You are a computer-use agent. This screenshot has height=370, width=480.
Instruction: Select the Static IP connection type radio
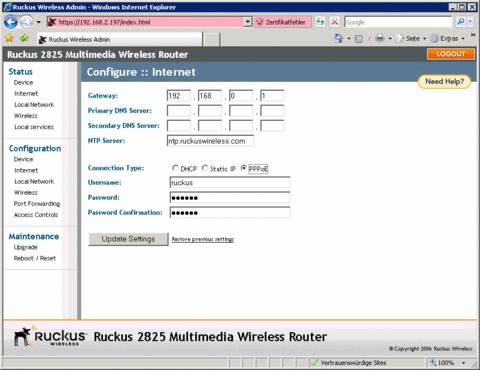(x=205, y=168)
